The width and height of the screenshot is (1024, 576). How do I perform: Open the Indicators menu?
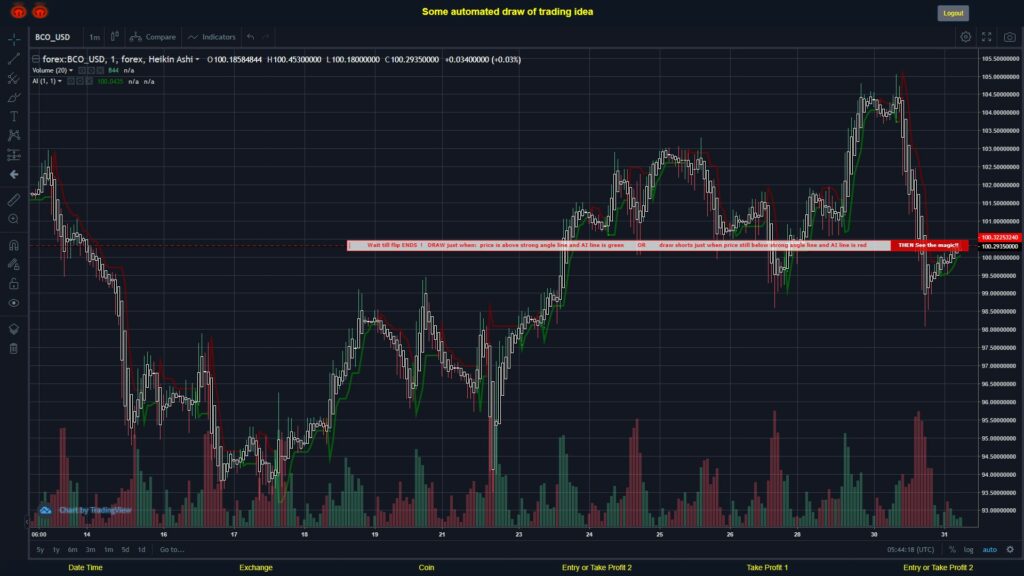[212, 37]
